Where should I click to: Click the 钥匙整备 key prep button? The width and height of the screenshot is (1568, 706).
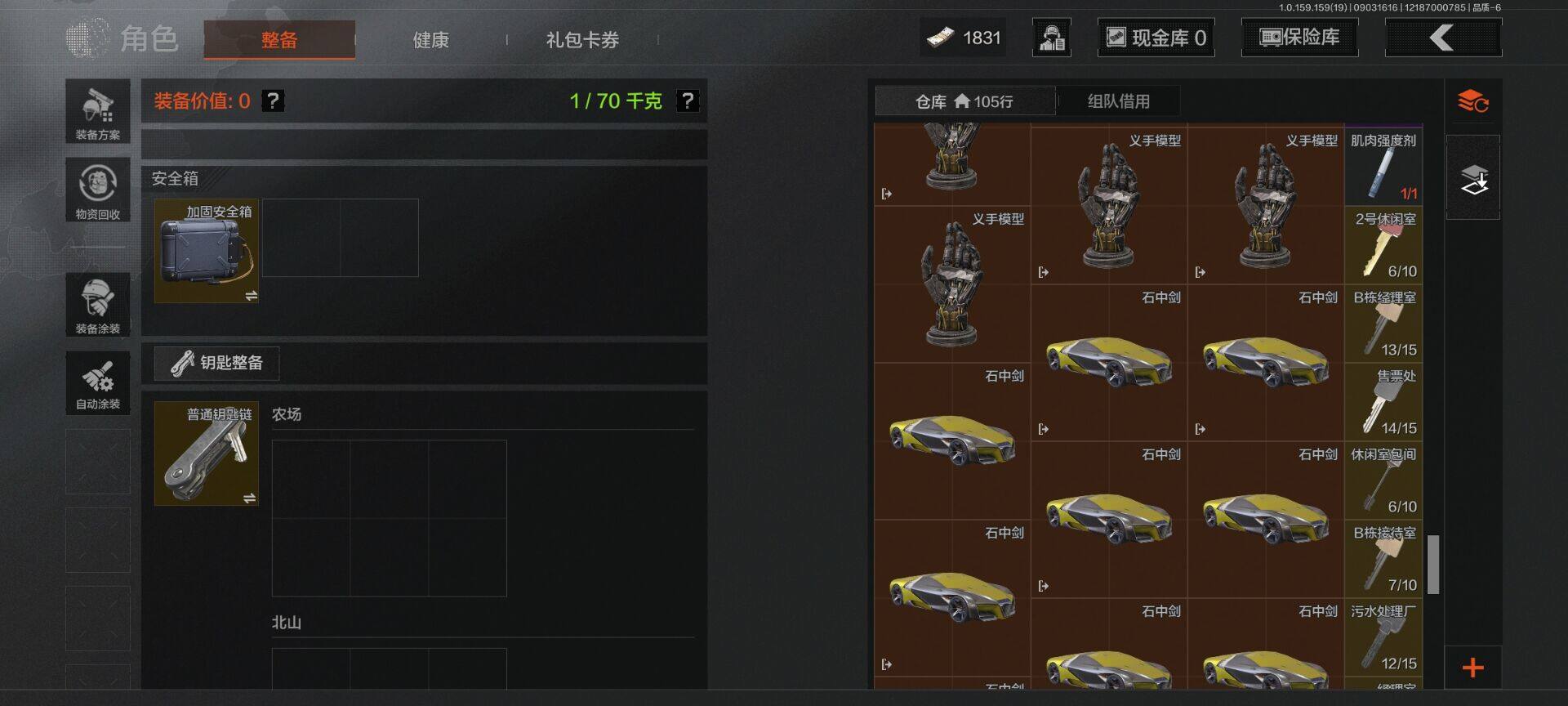(x=217, y=363)
